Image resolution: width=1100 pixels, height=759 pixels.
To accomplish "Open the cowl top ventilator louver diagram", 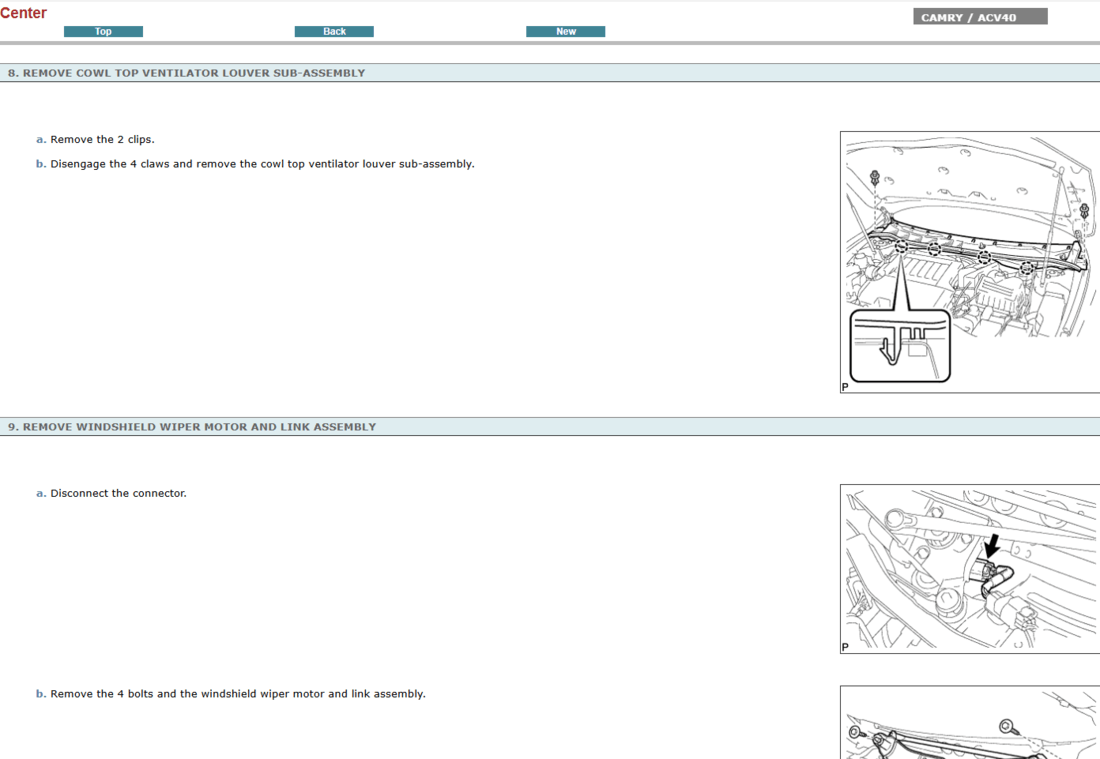I will point(969,262).
